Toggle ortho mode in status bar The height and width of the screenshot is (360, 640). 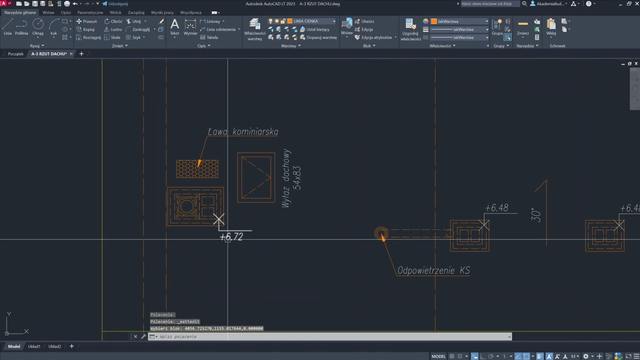483,356
